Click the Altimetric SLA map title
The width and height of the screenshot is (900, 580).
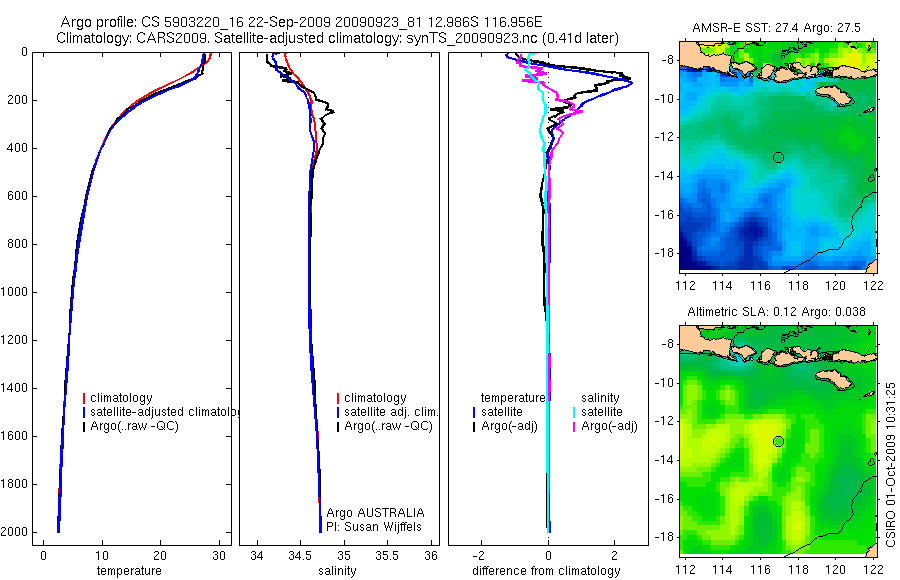(x=776, y=312)
